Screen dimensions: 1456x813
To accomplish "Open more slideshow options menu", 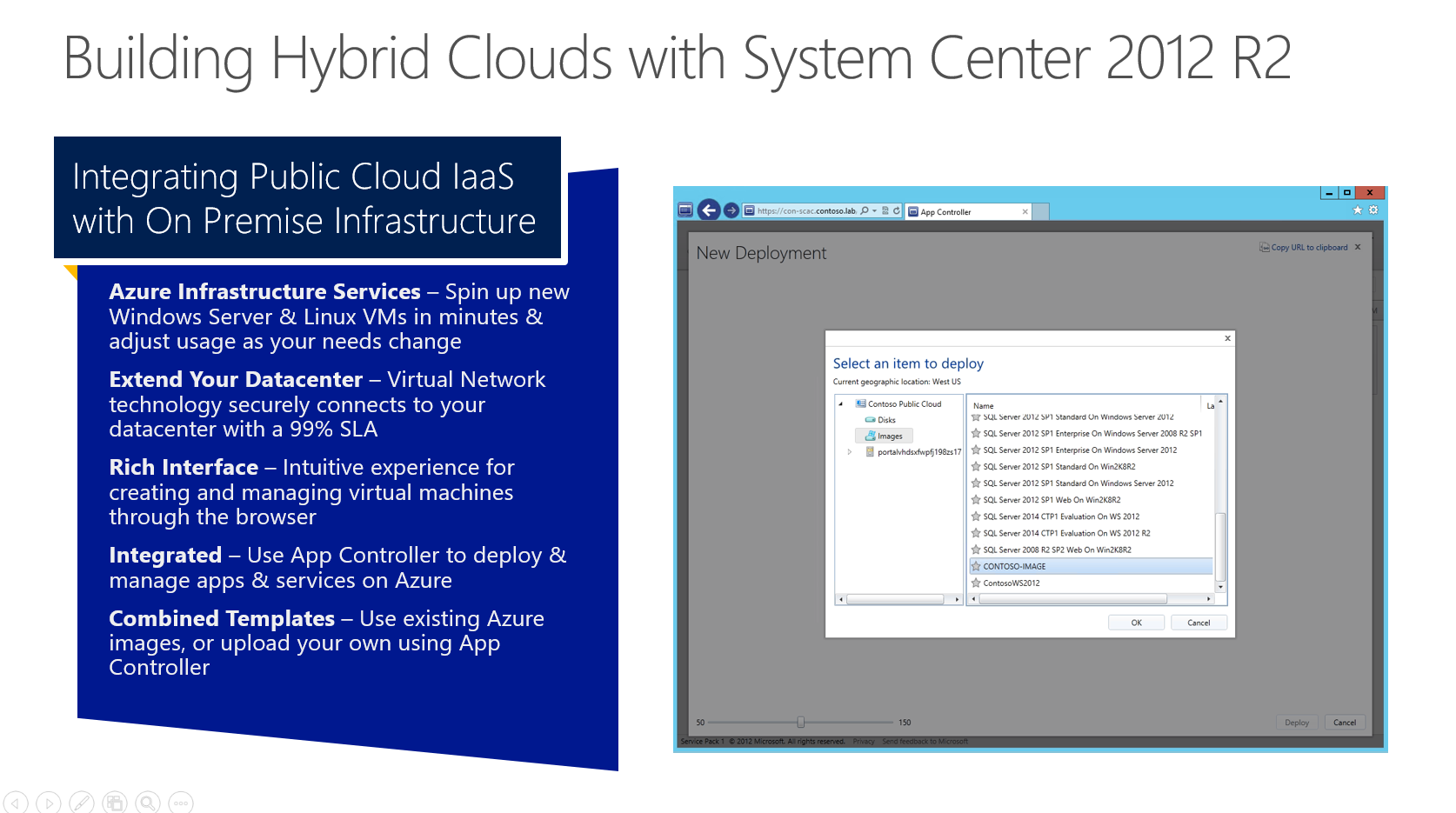I will (181, 803).
